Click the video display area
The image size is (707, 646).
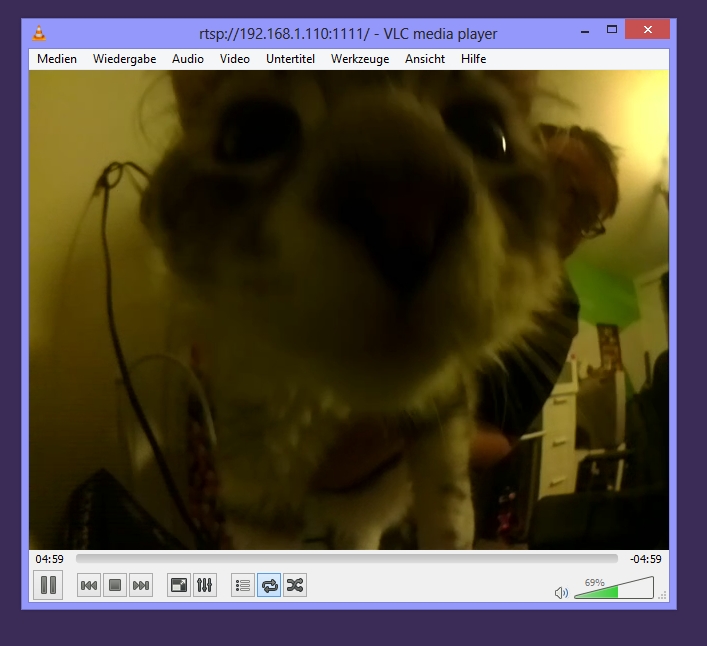click(x=349, y=310)
